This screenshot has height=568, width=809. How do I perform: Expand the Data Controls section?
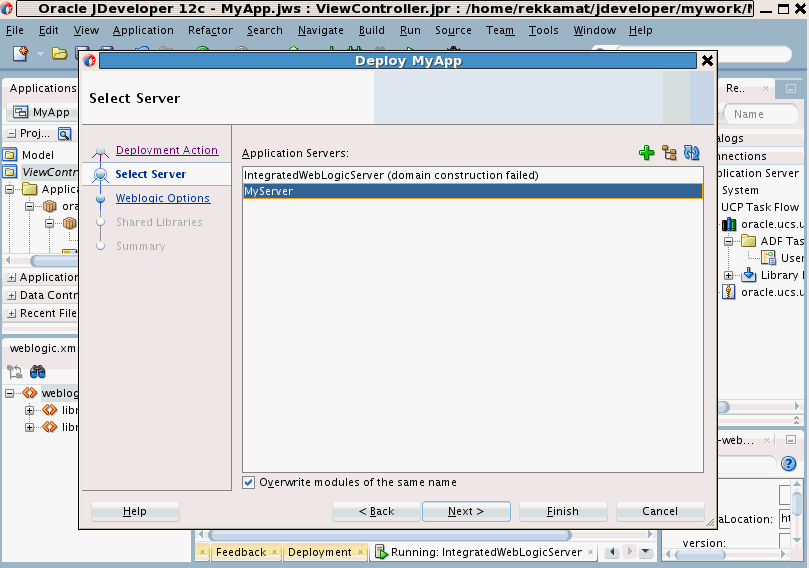tap(11, 296)
